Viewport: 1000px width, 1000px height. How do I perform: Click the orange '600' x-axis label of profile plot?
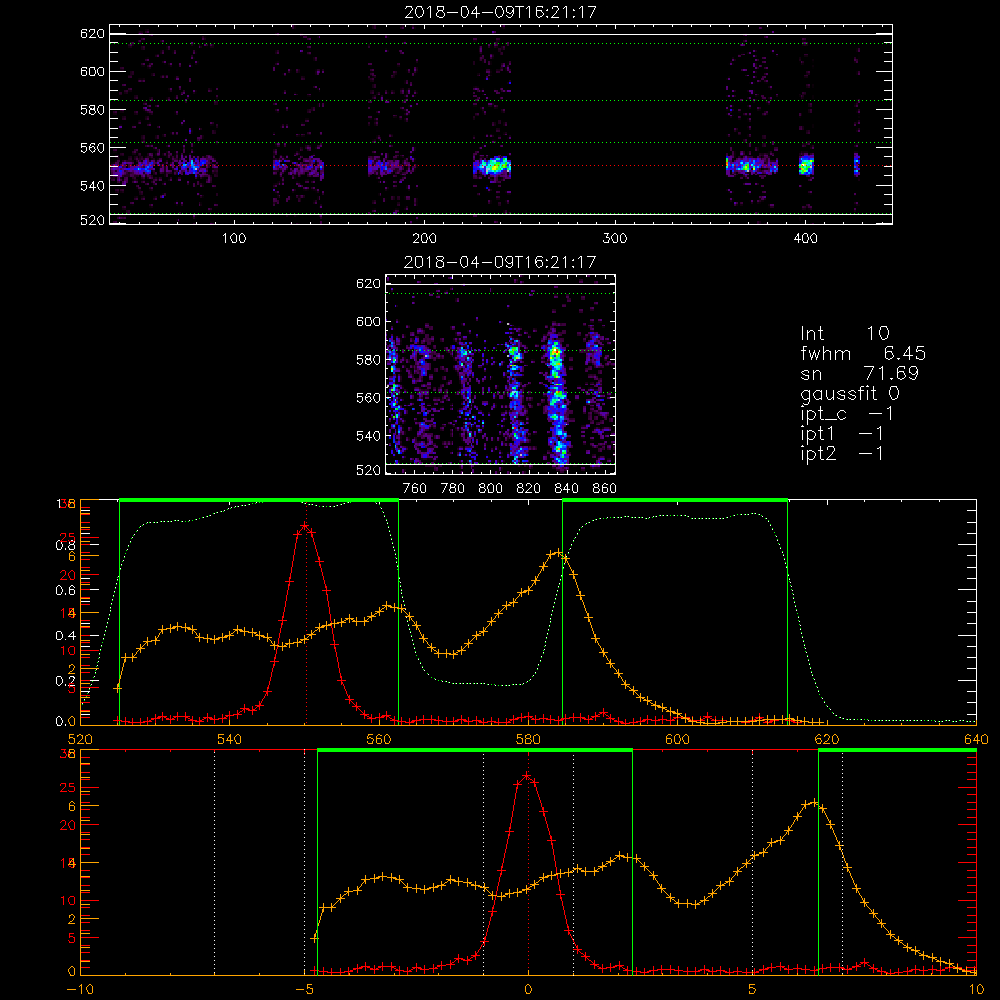(678, 739)
